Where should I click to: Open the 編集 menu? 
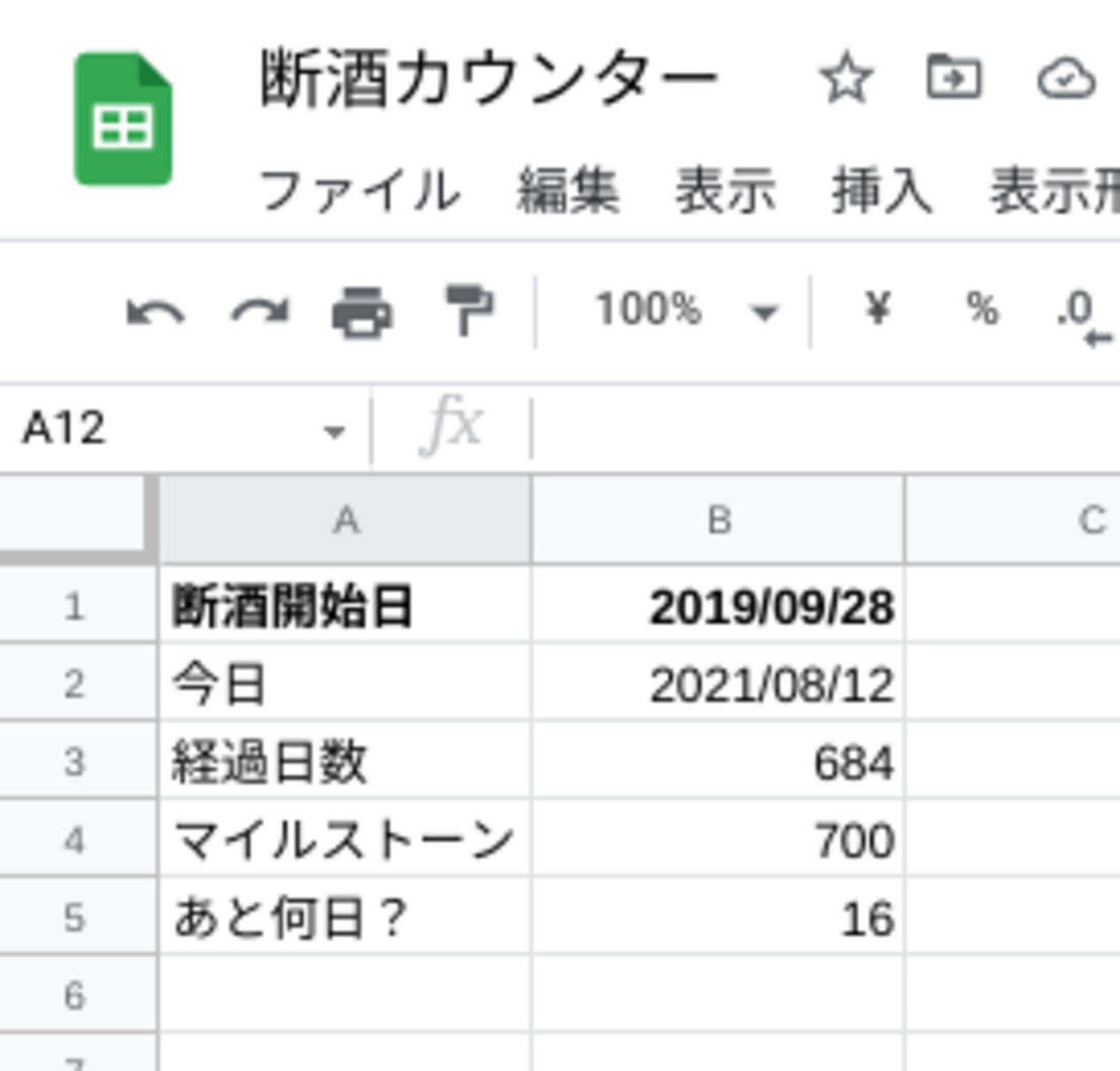click(x=568, y=191)
